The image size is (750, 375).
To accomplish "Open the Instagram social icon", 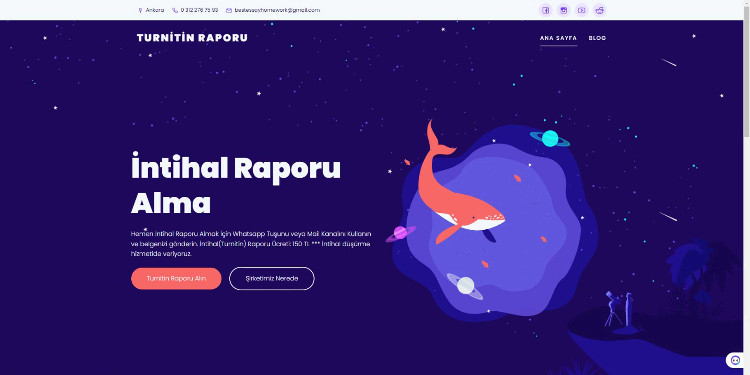I will 564,10.
